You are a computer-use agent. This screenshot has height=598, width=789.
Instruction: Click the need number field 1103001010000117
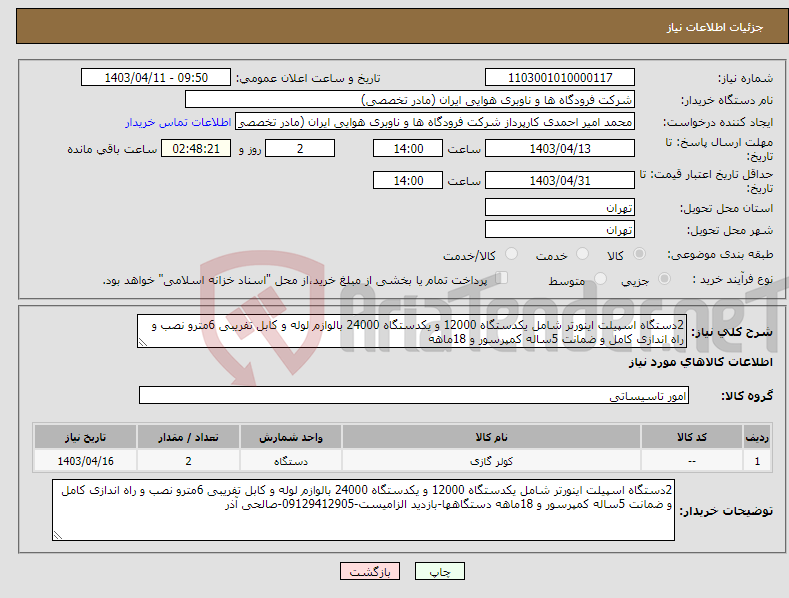point(560,78)
